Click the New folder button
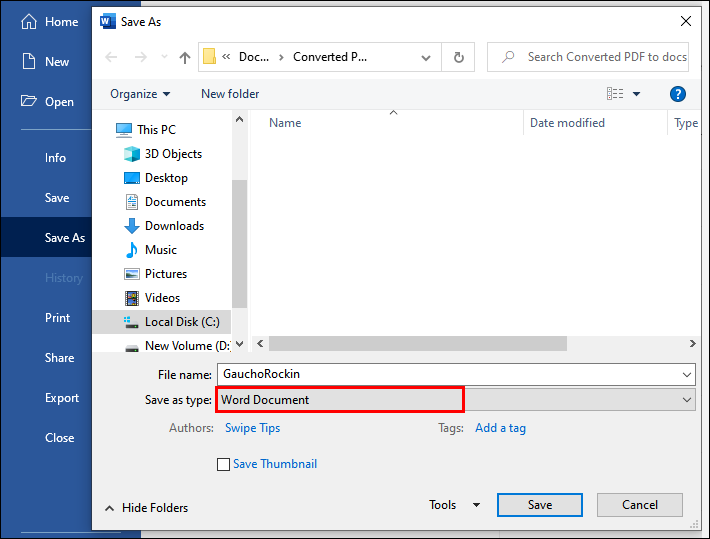 pyautogui.click(x=230, y=94)
